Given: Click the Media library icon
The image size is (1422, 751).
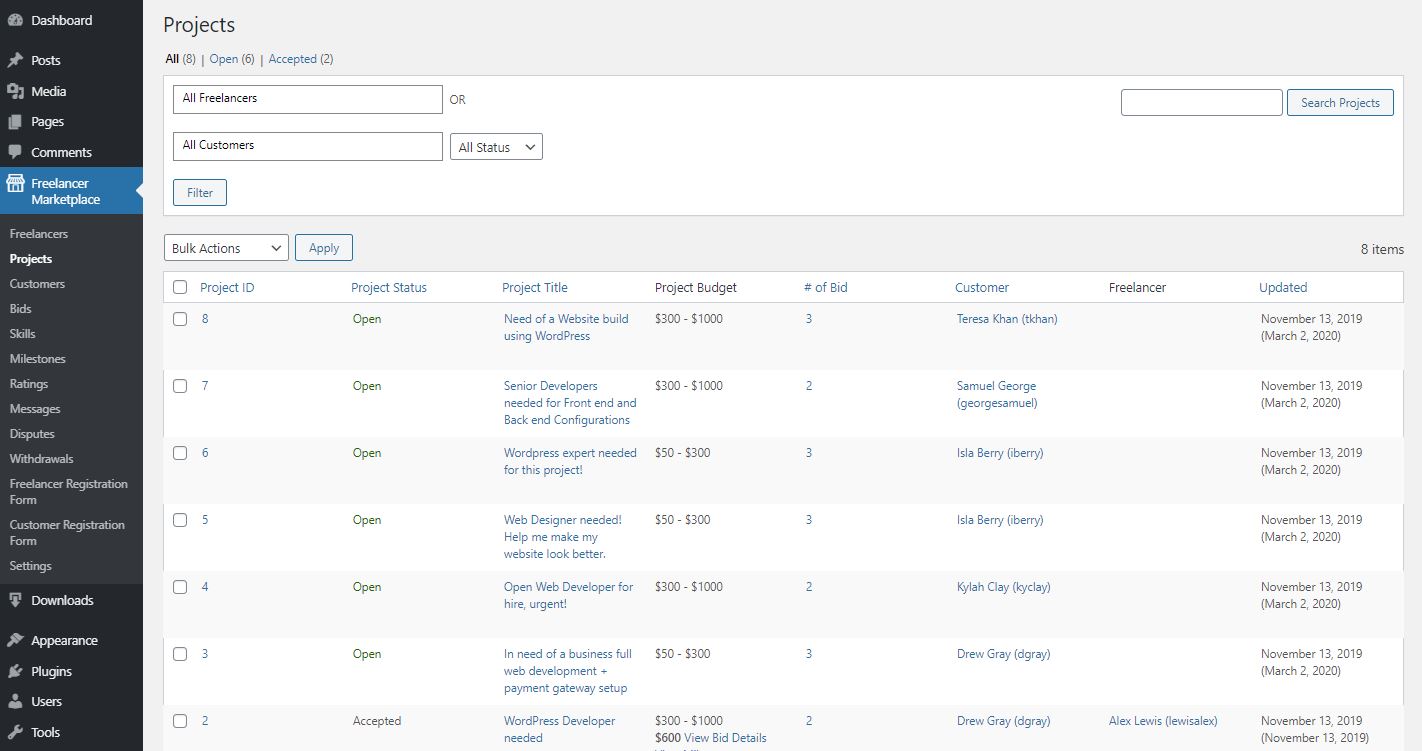Looking at the screenshot, I should (15, 91).
